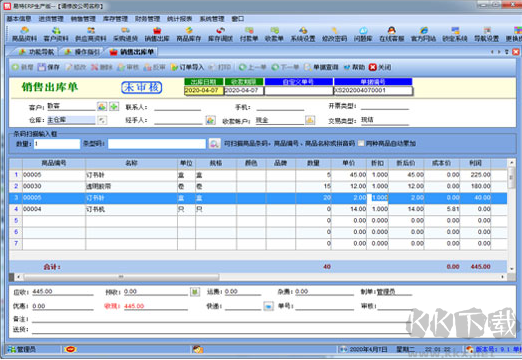Image resolution: width=522 pixels, height=360 pixels.
Task: Click the horizontal scrollbar under the item grid
Action: click(x=260, y=277)
